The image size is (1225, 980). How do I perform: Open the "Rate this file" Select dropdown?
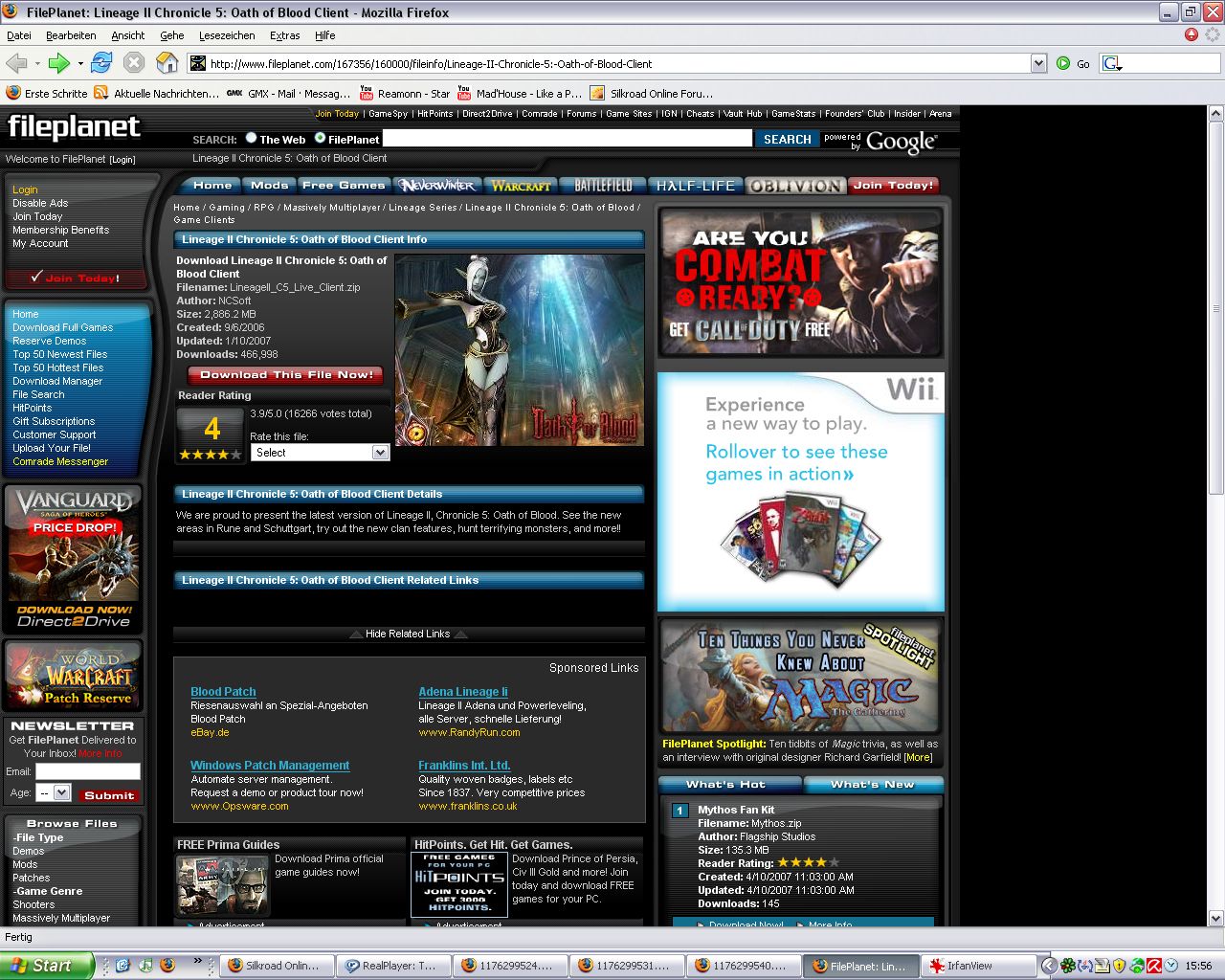(320, 453)
